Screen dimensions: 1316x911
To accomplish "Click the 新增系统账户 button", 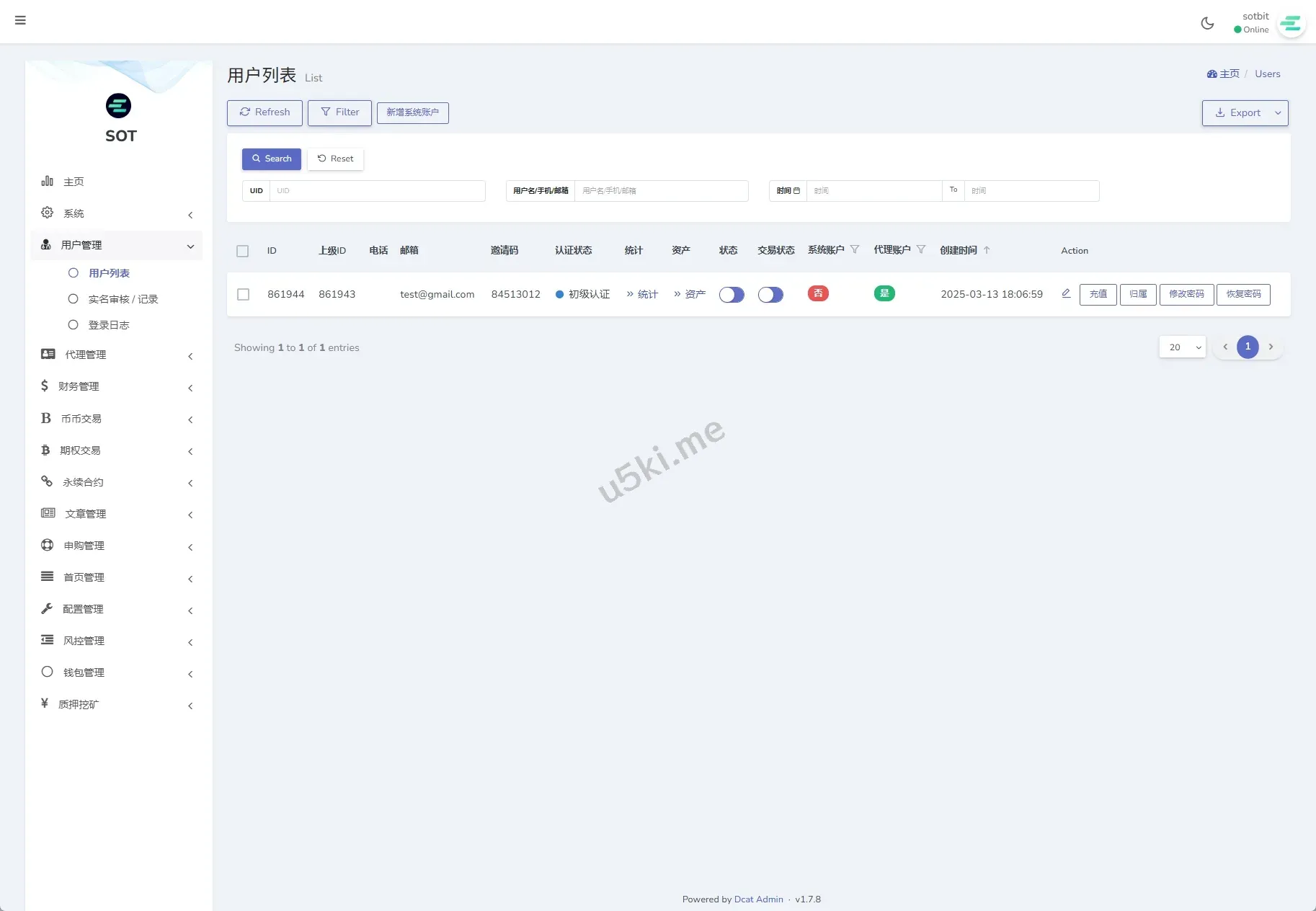I will (x=412, y=112).
